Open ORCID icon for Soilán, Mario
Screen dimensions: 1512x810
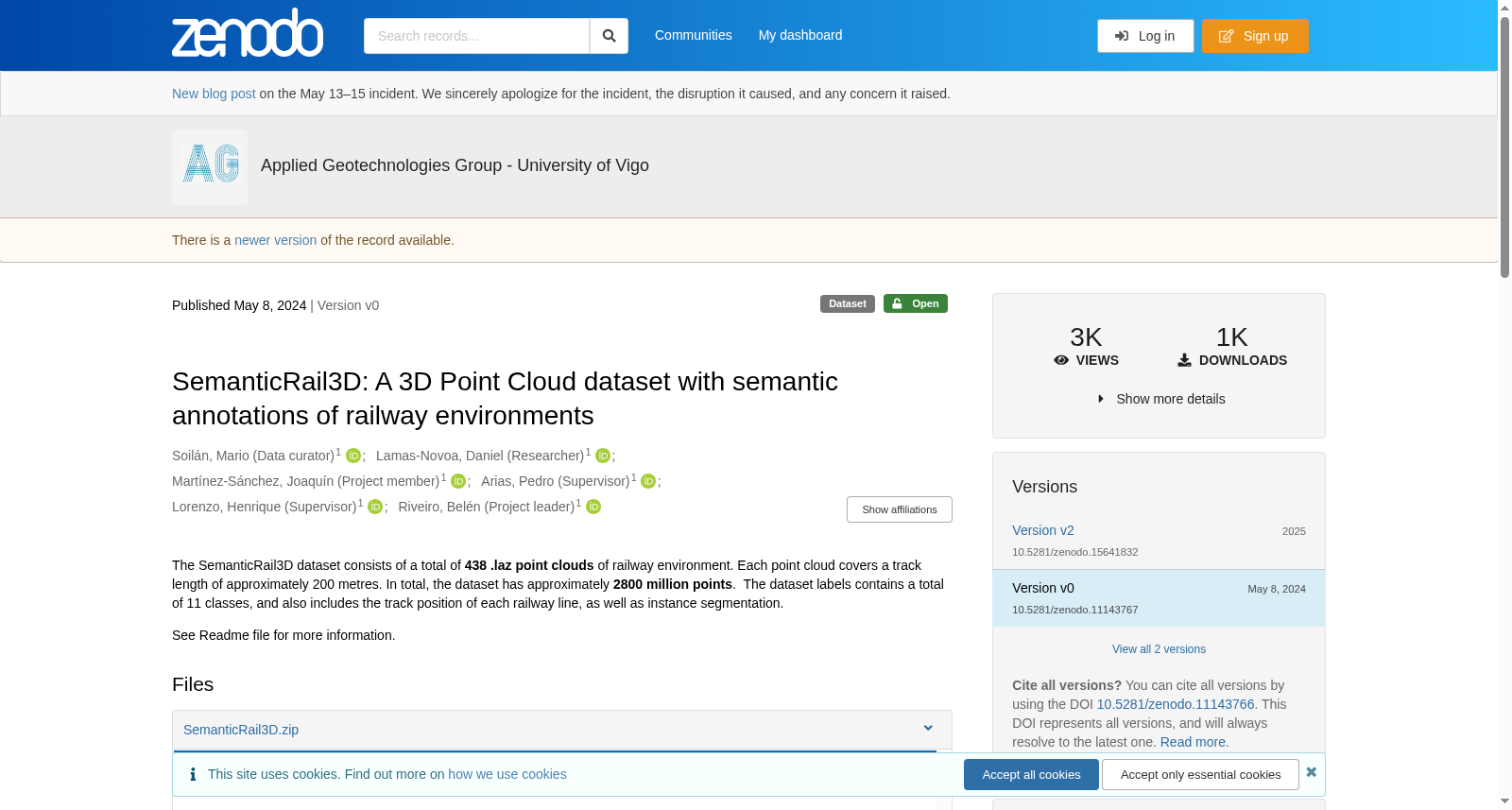tap(353, 456)
